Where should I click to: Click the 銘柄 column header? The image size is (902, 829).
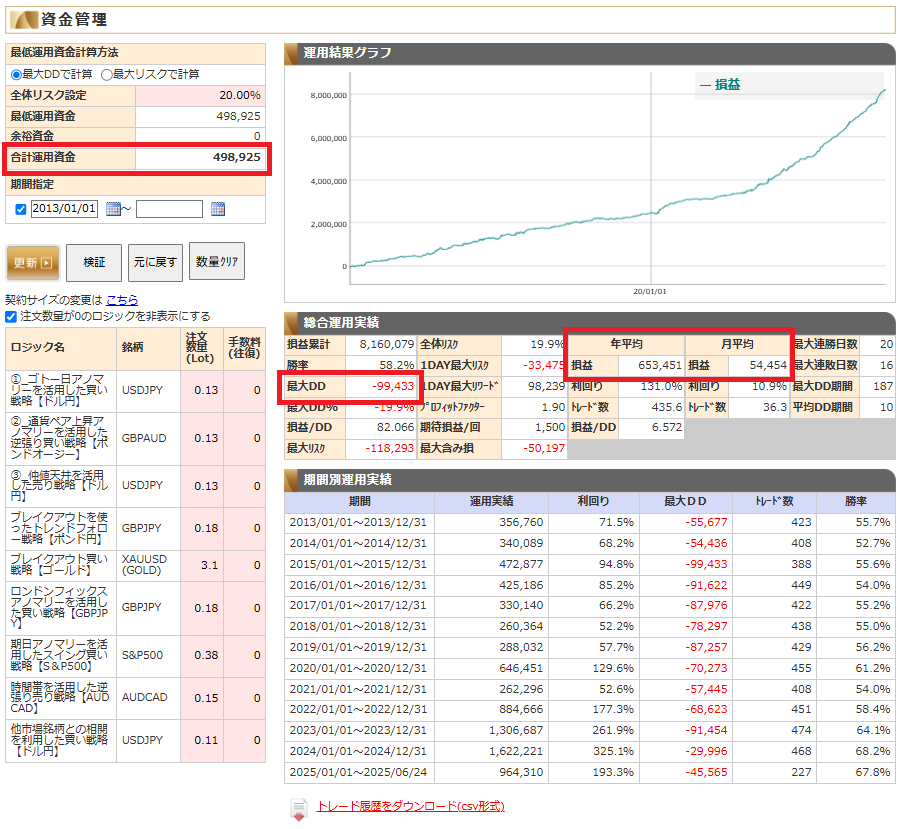[148, 349]
